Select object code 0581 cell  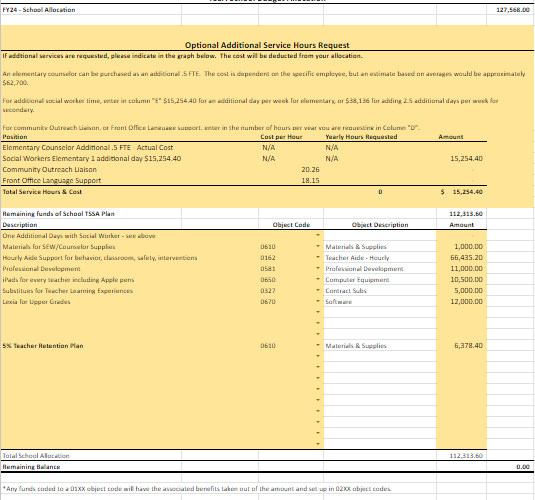tap(268, 268)
